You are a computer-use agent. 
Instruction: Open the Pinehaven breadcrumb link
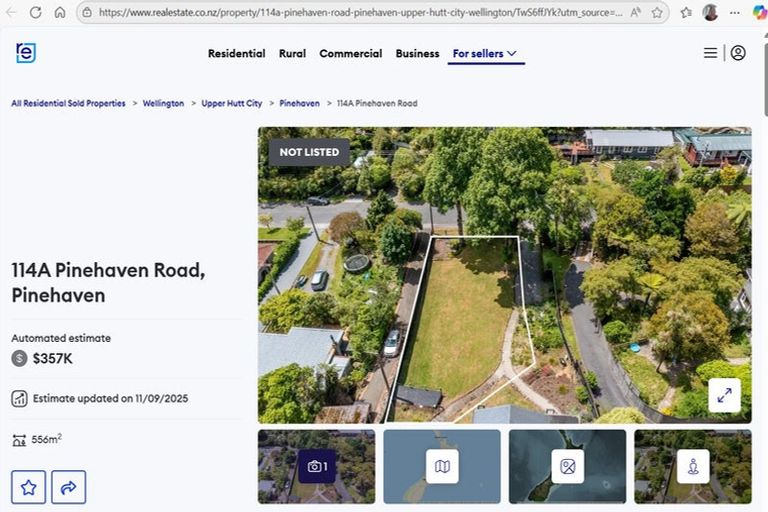299,103
